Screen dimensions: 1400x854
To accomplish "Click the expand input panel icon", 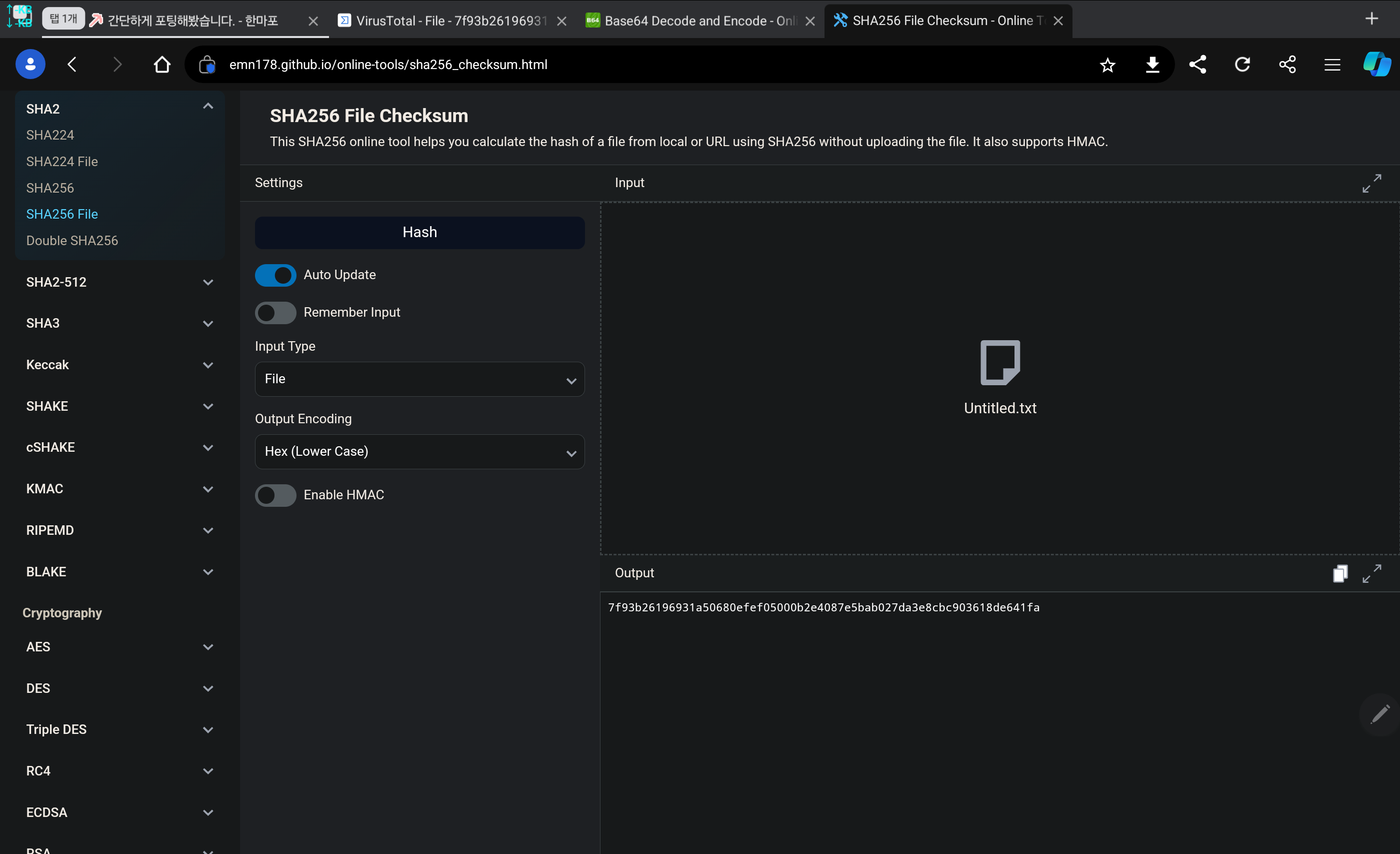I will 1372,183.
